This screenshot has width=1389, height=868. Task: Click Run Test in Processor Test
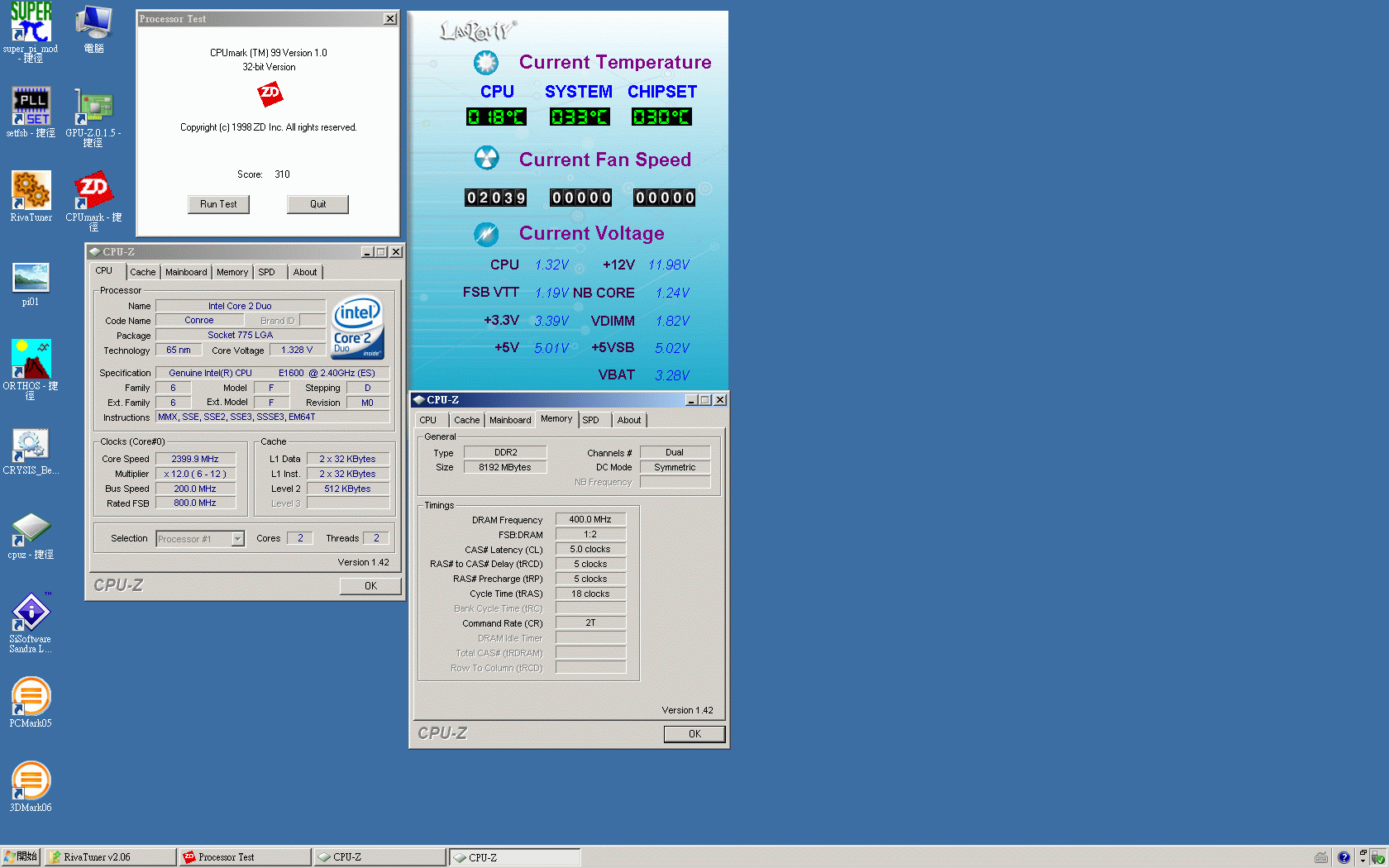pos(218,204)
